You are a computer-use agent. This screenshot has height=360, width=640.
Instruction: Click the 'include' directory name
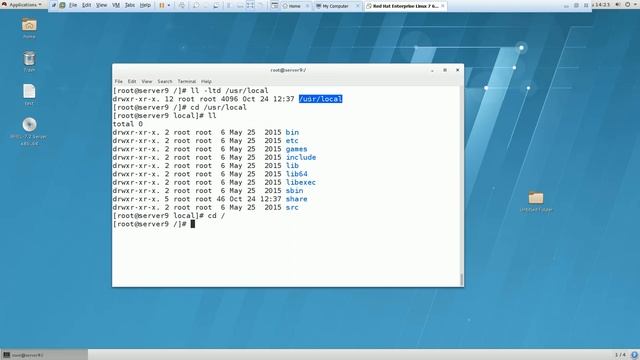(301, 157)
